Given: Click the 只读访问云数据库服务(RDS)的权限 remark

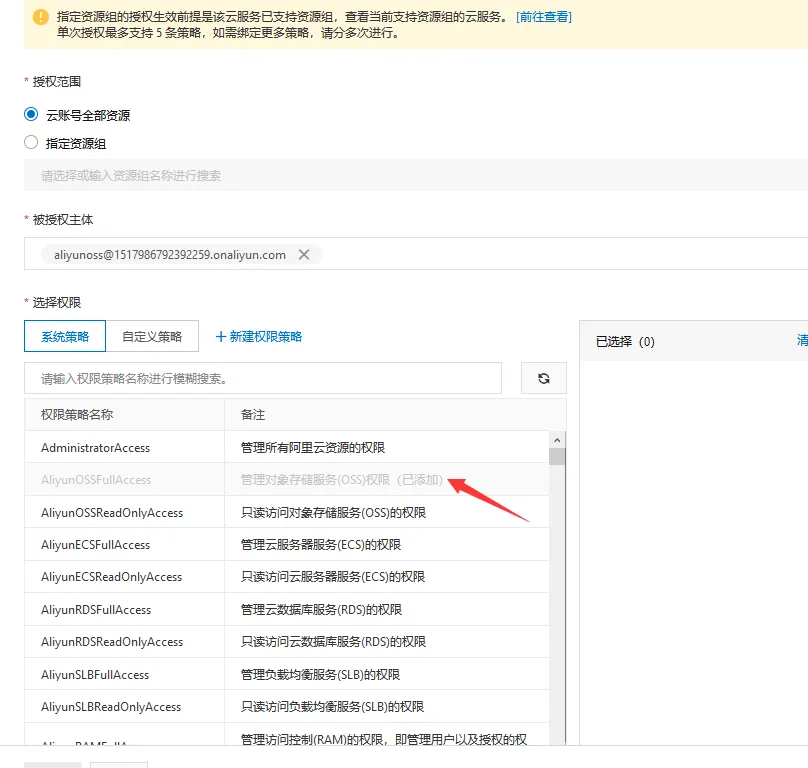Looking at the screenshot, I should coord(333,641).
